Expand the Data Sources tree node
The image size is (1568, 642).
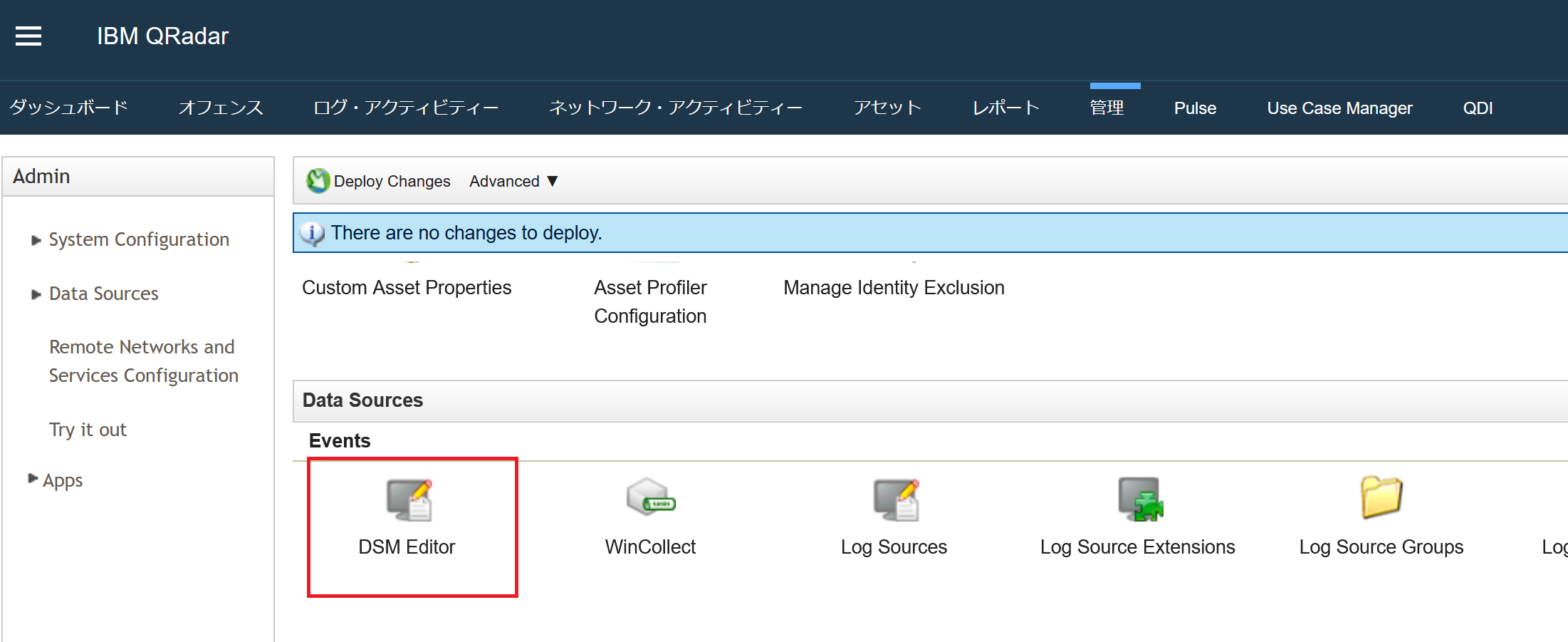click(36, 294)
